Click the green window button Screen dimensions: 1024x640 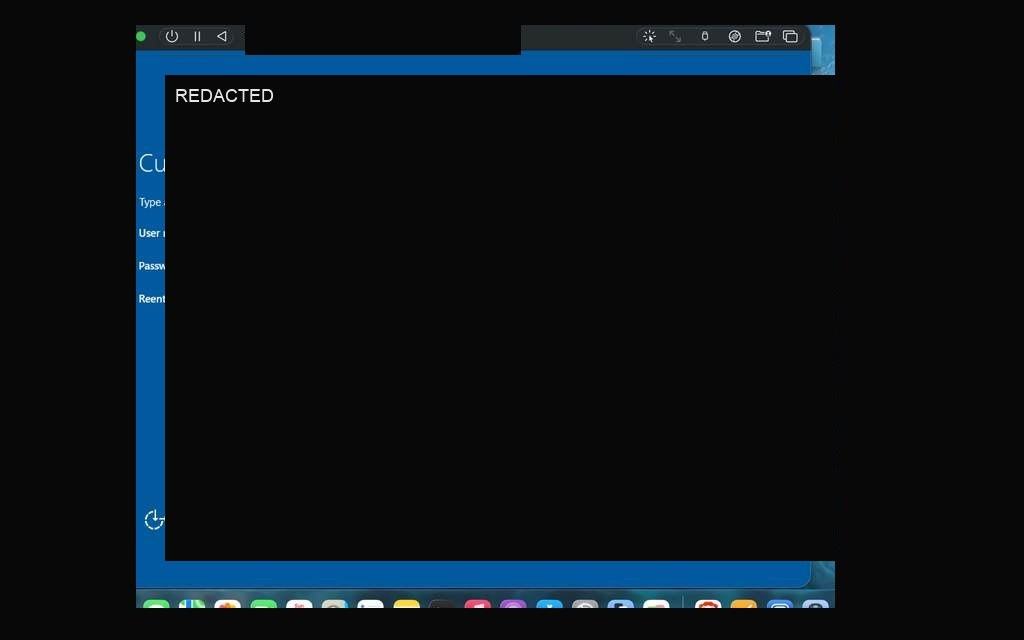pos(141,37)
